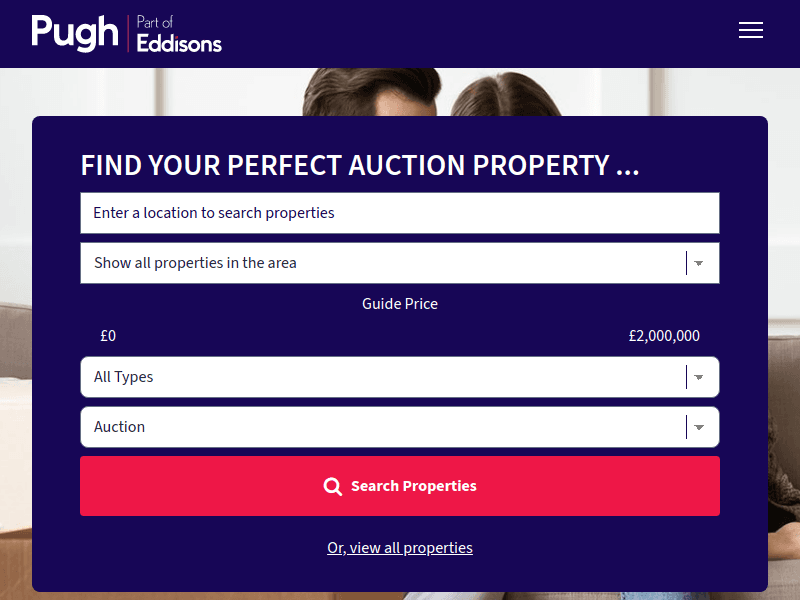Click the chevron beside 'Auction'

tap(699, 427)
